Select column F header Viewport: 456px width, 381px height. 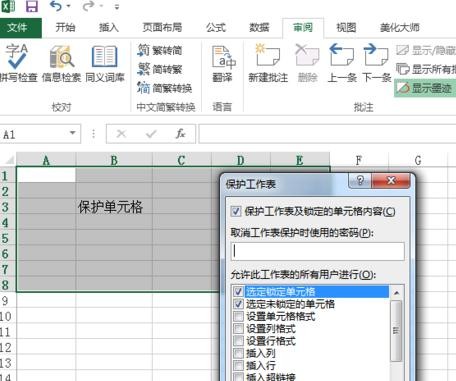[359, 160]
